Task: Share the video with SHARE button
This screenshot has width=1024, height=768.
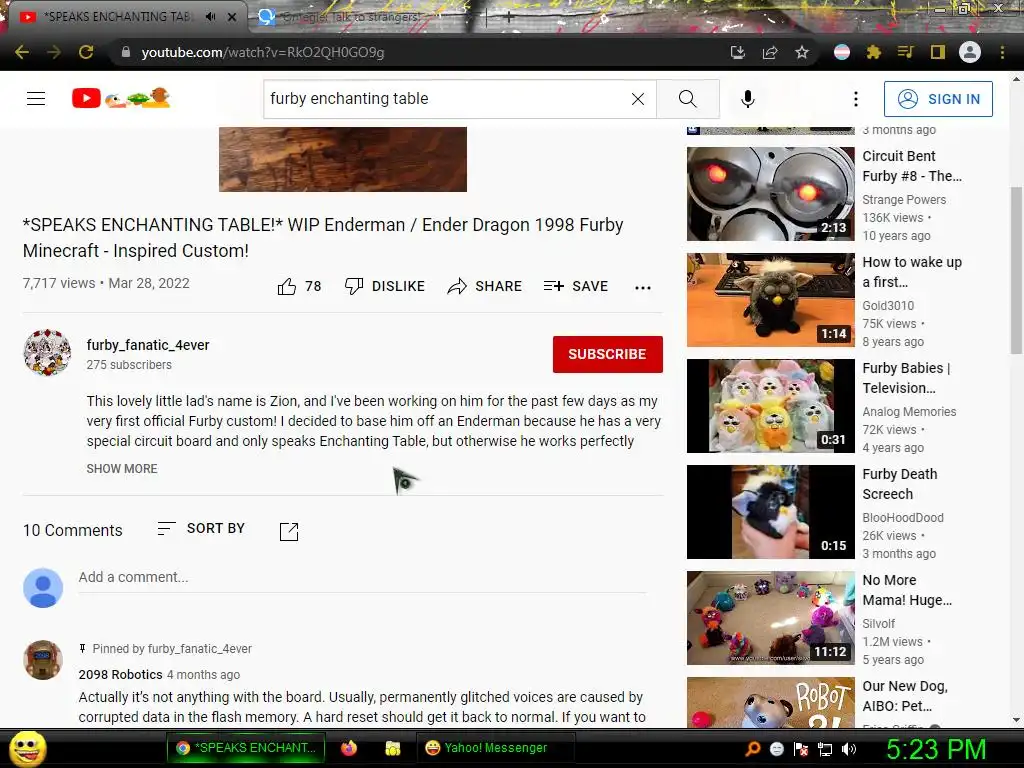Action: coord(485,286)
